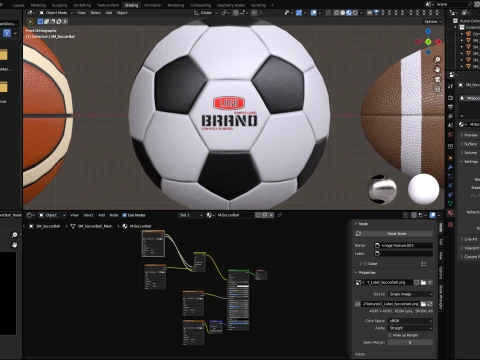
Task: Open the Node Wrangler sidebar tab
Action: point(441,297)
